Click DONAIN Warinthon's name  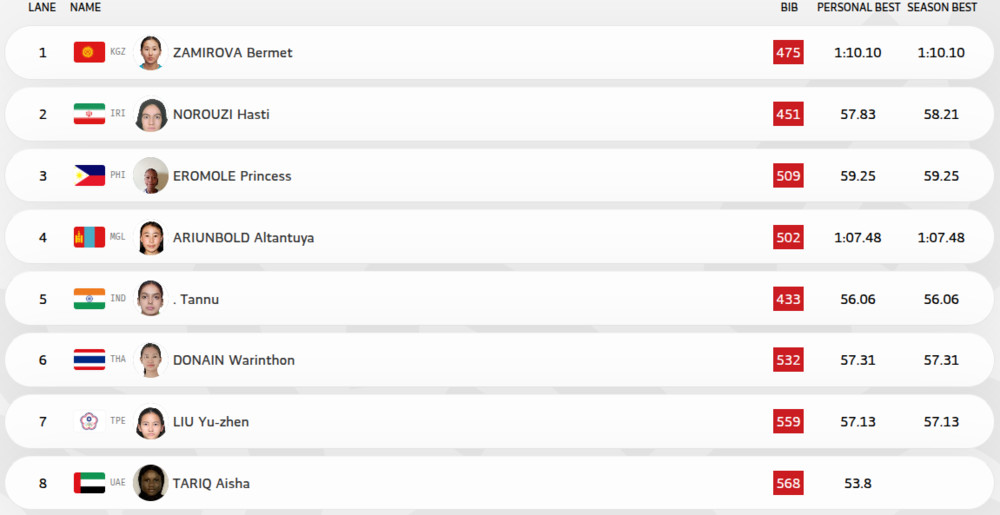(x=234, y=360)
